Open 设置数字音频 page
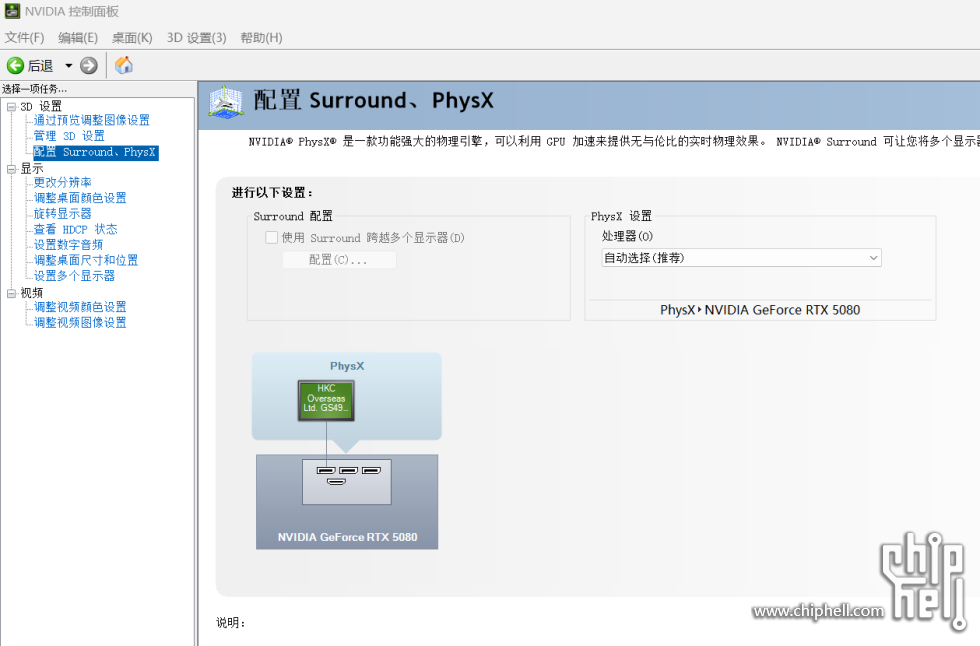980x646 pixels. click(x=68, y=245)
